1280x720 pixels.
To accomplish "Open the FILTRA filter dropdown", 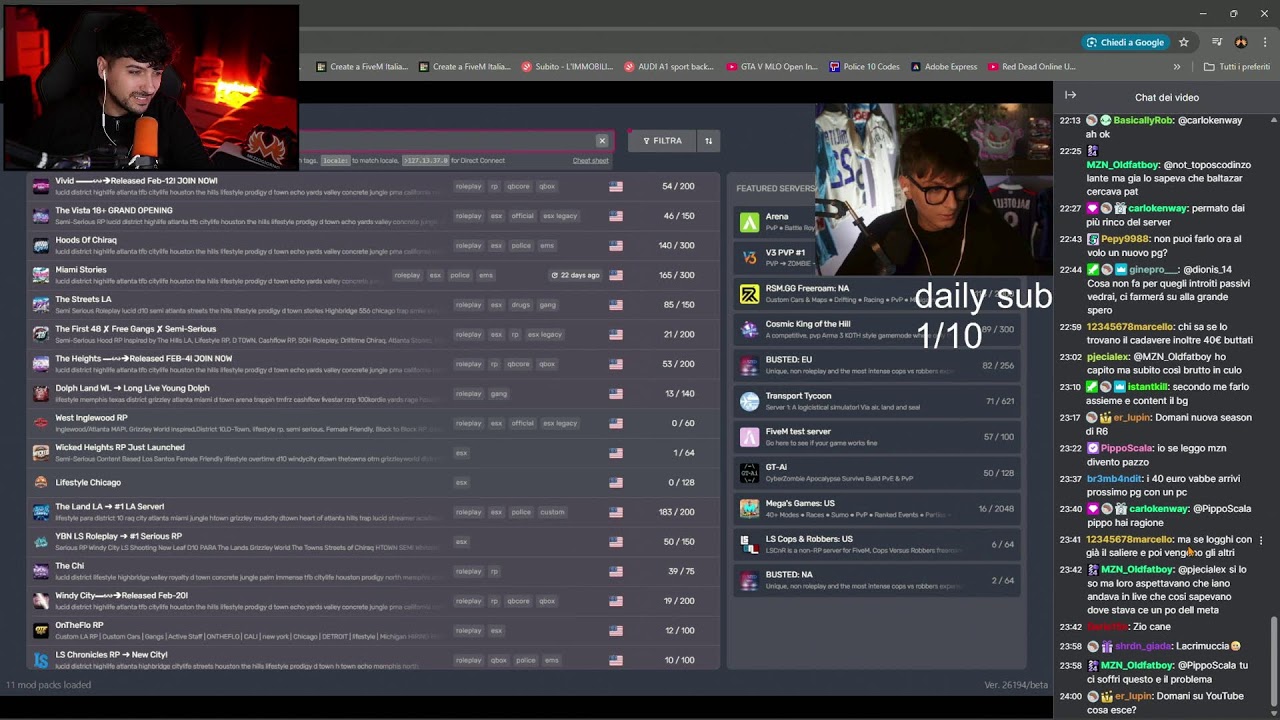I will tap(662, 141).
